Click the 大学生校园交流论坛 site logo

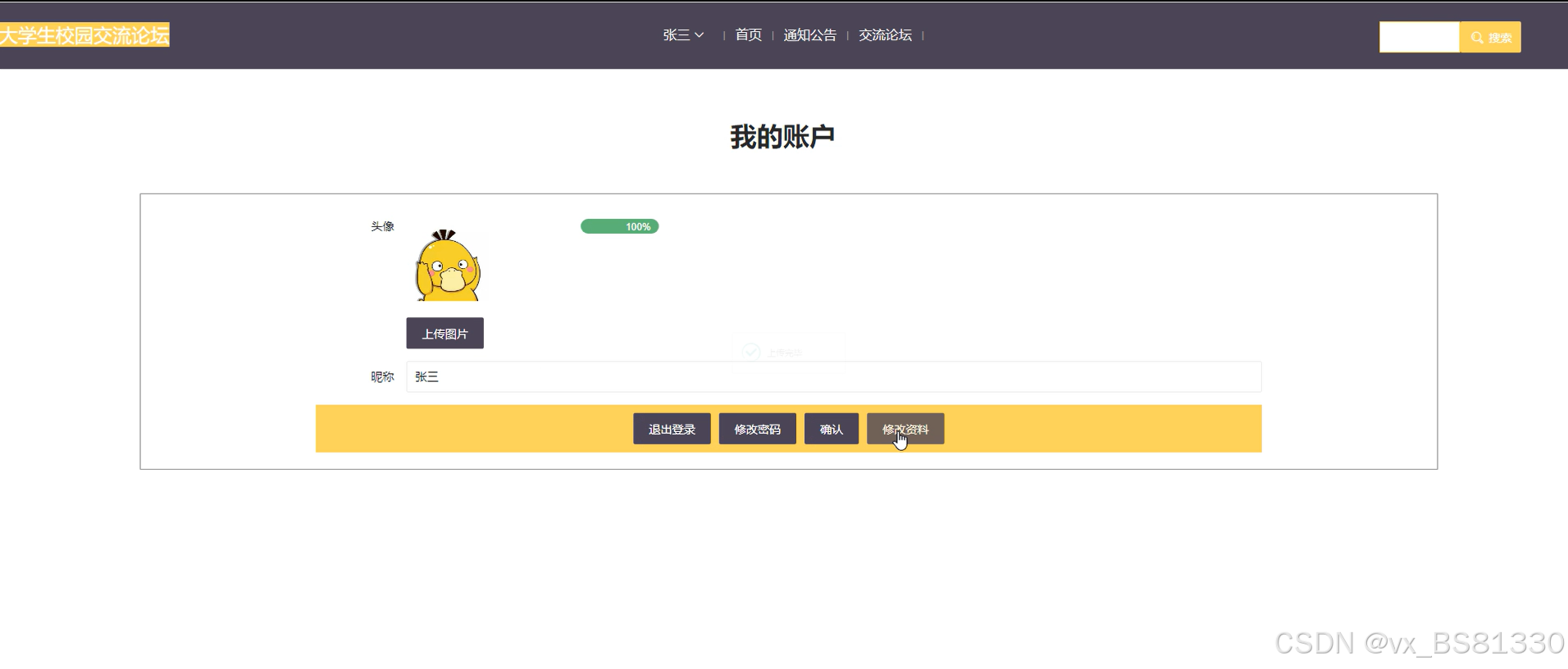84,34
